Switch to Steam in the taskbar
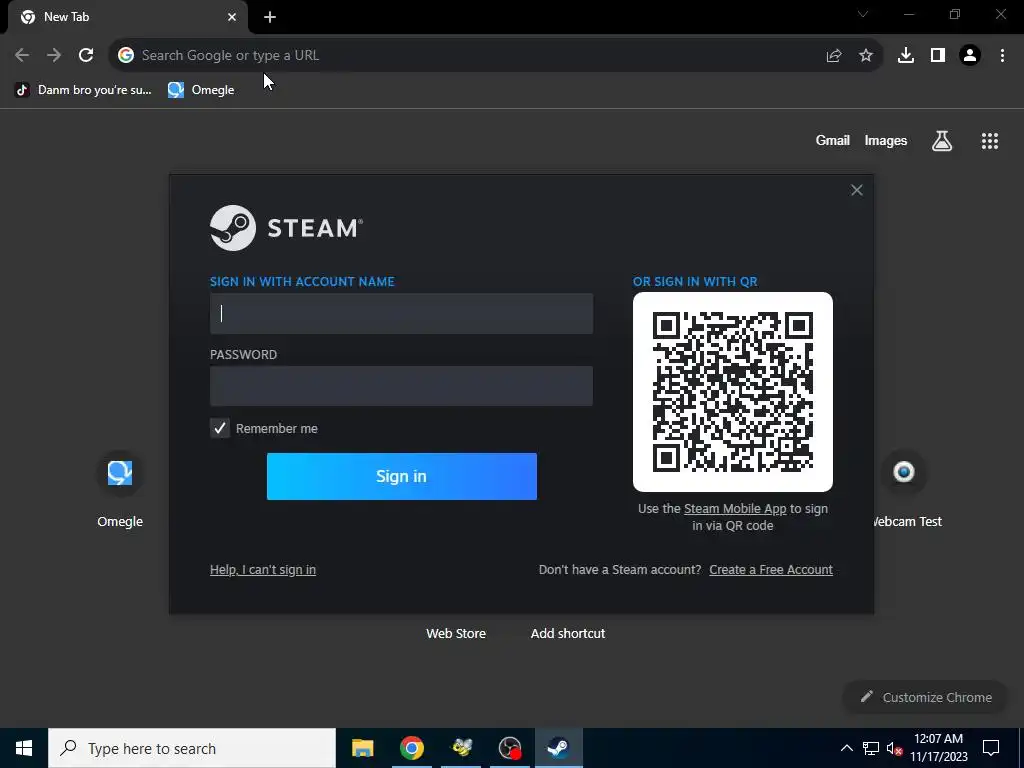Screen dimensions: 1024x768 (x=558, y=748)
